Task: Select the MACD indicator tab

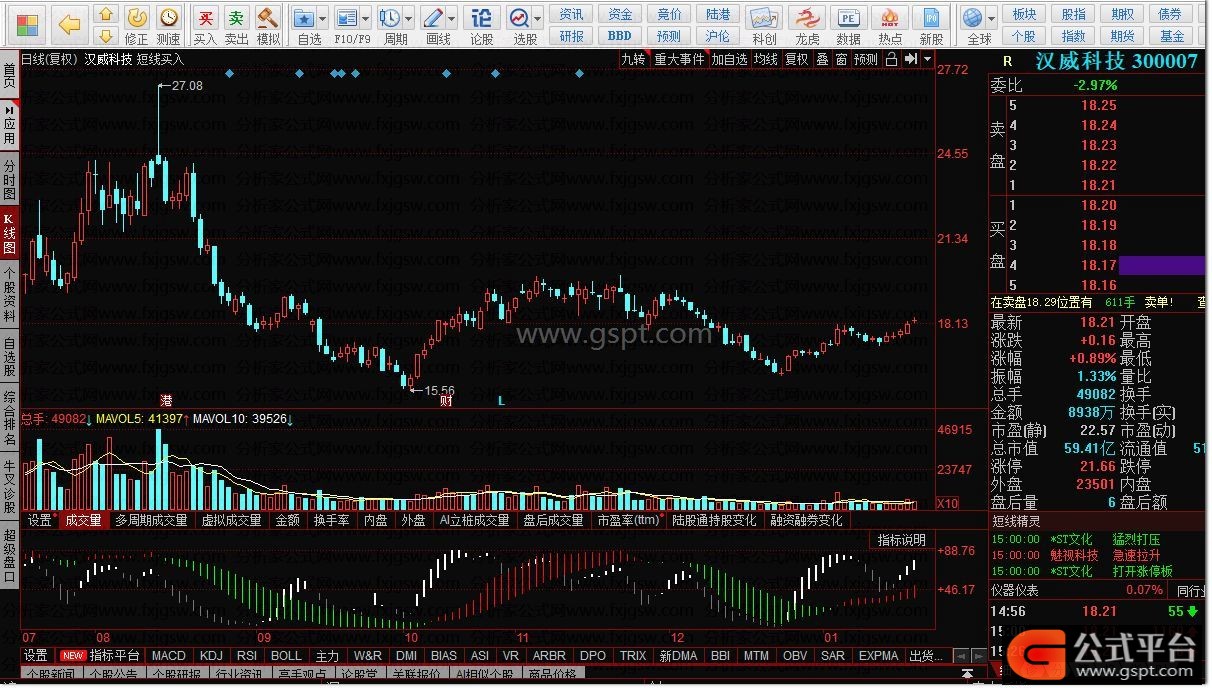Action: pyautogui.click(x=169, y=656)
